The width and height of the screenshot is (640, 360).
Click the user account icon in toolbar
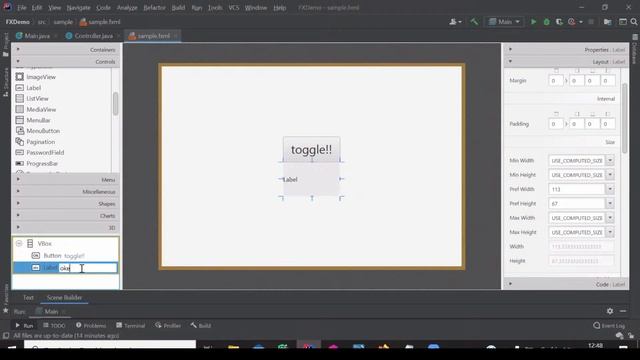coord(455,22)
